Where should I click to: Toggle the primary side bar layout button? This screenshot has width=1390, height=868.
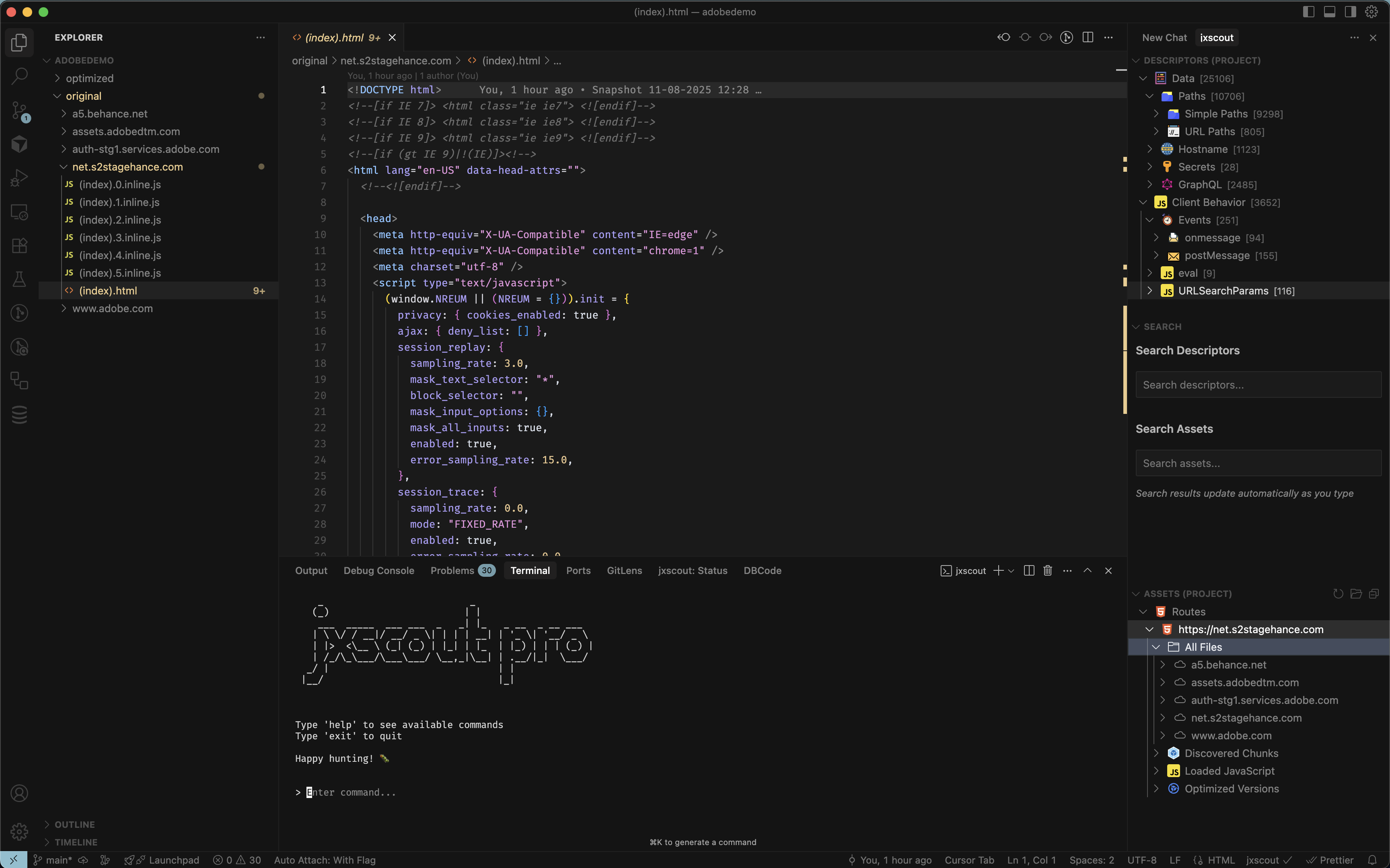1308,12
